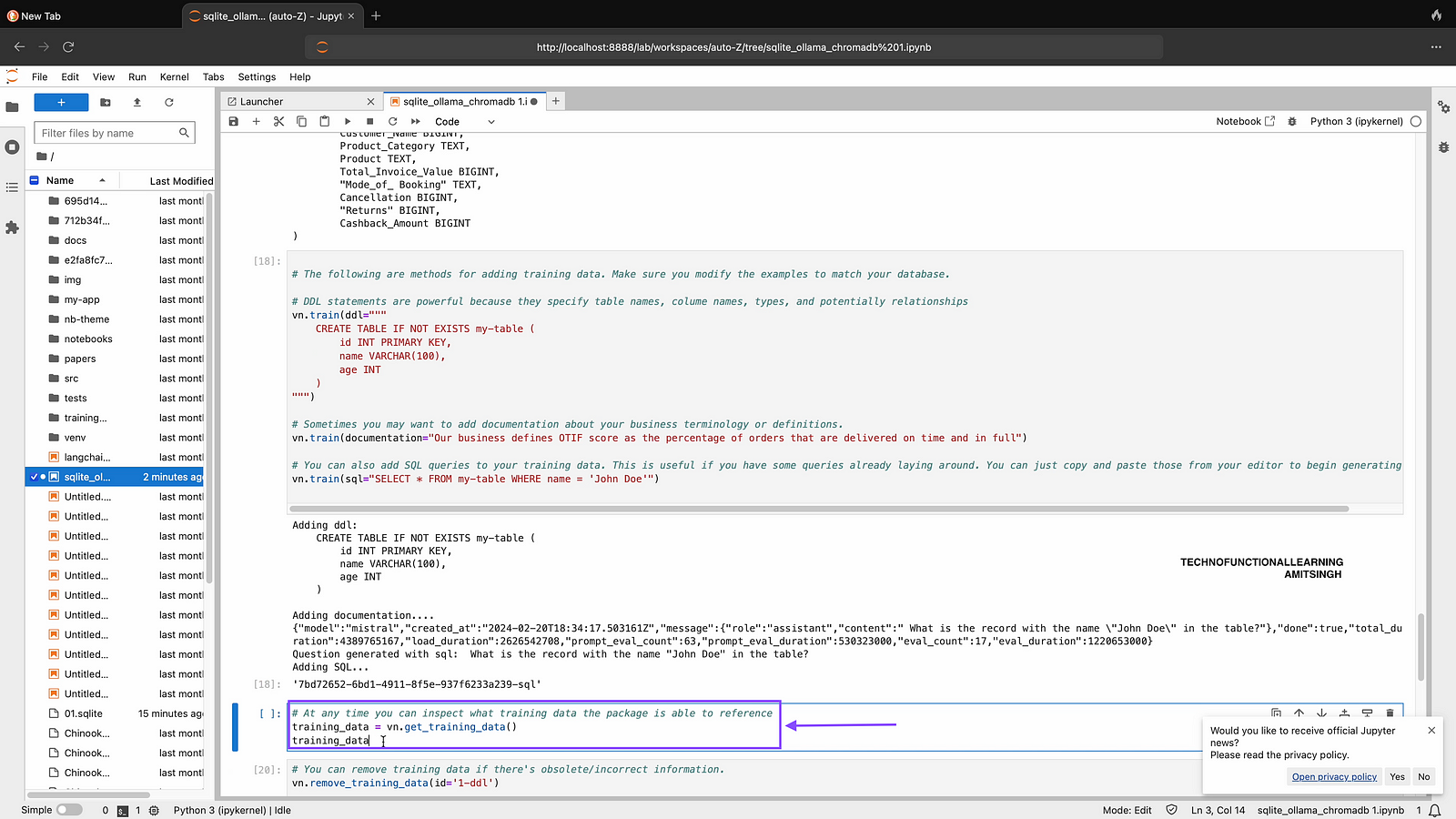Open the Python 3 (ipykernel) kernel selector
Image resolution: width=1456 pixels, height=819 pixels.
click(x=1356, y=121)
